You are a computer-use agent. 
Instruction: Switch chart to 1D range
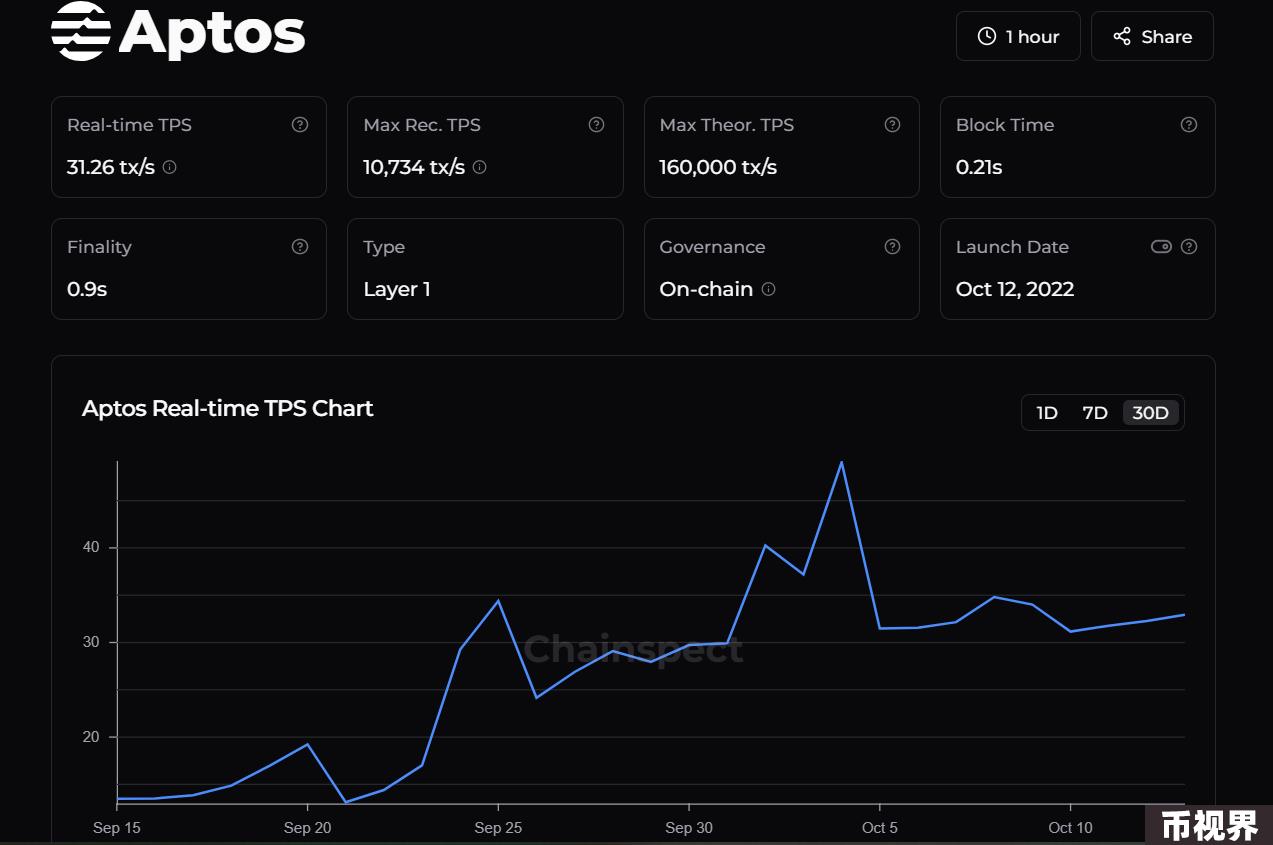[x=1047, y=413]
